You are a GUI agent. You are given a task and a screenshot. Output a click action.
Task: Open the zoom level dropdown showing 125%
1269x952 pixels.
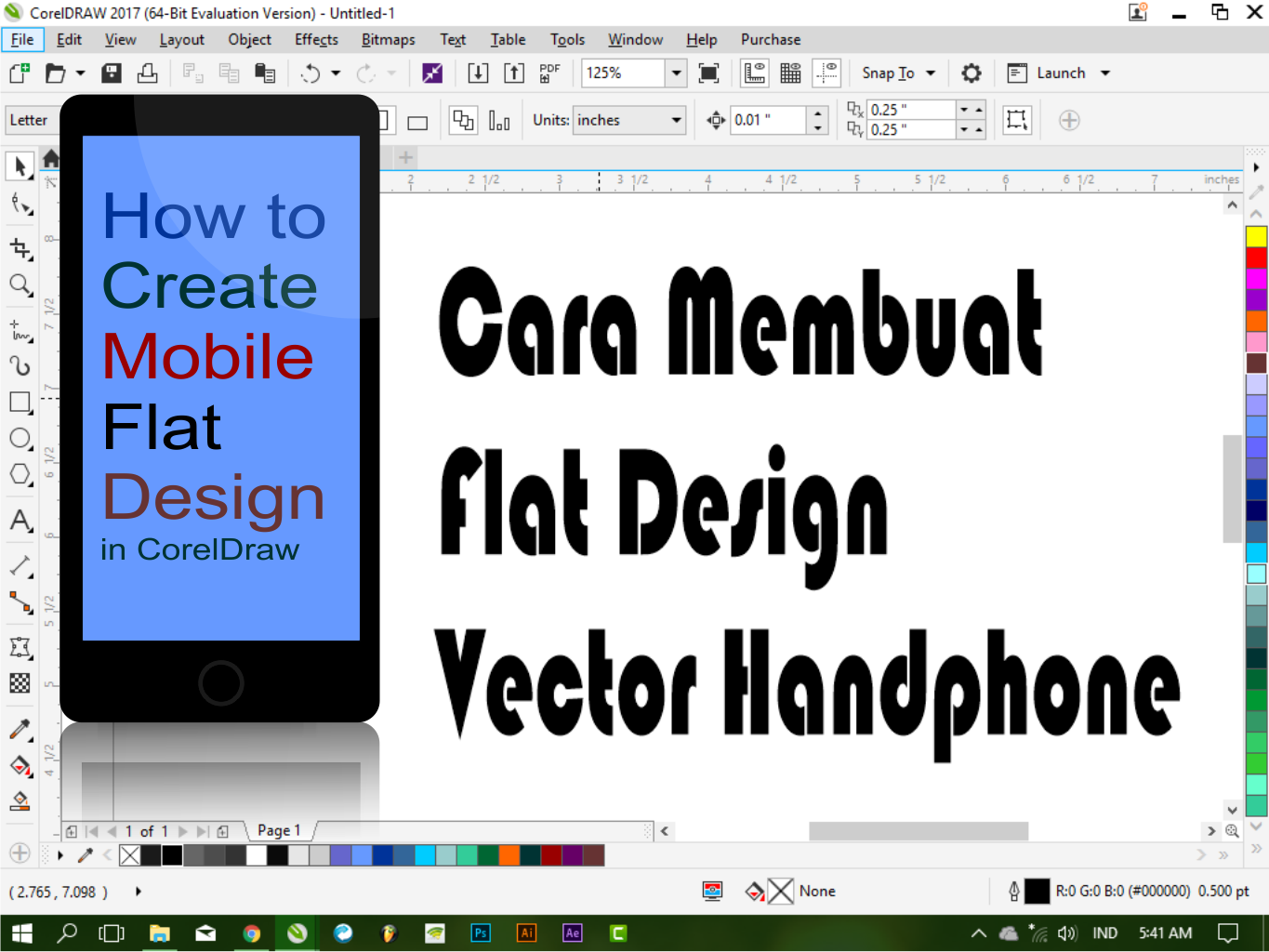[x=676, y=73]
